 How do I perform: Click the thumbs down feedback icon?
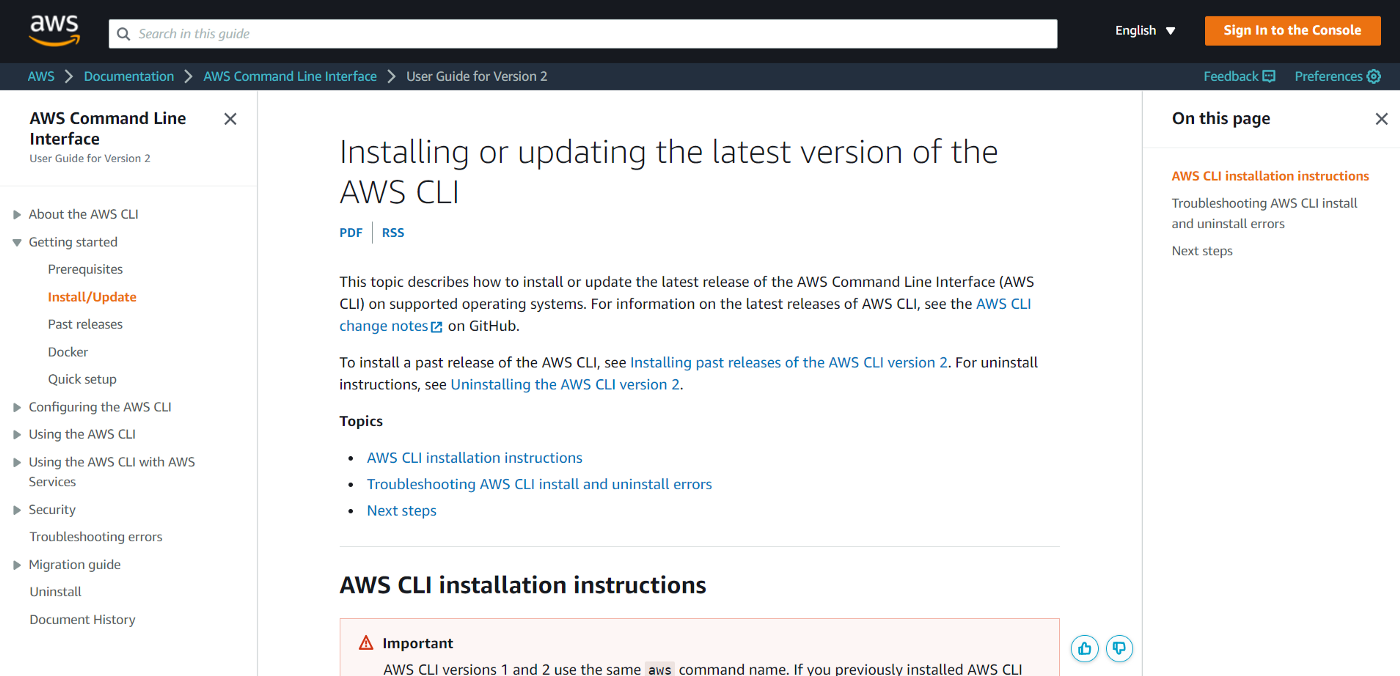click(x=1119, y=648)
